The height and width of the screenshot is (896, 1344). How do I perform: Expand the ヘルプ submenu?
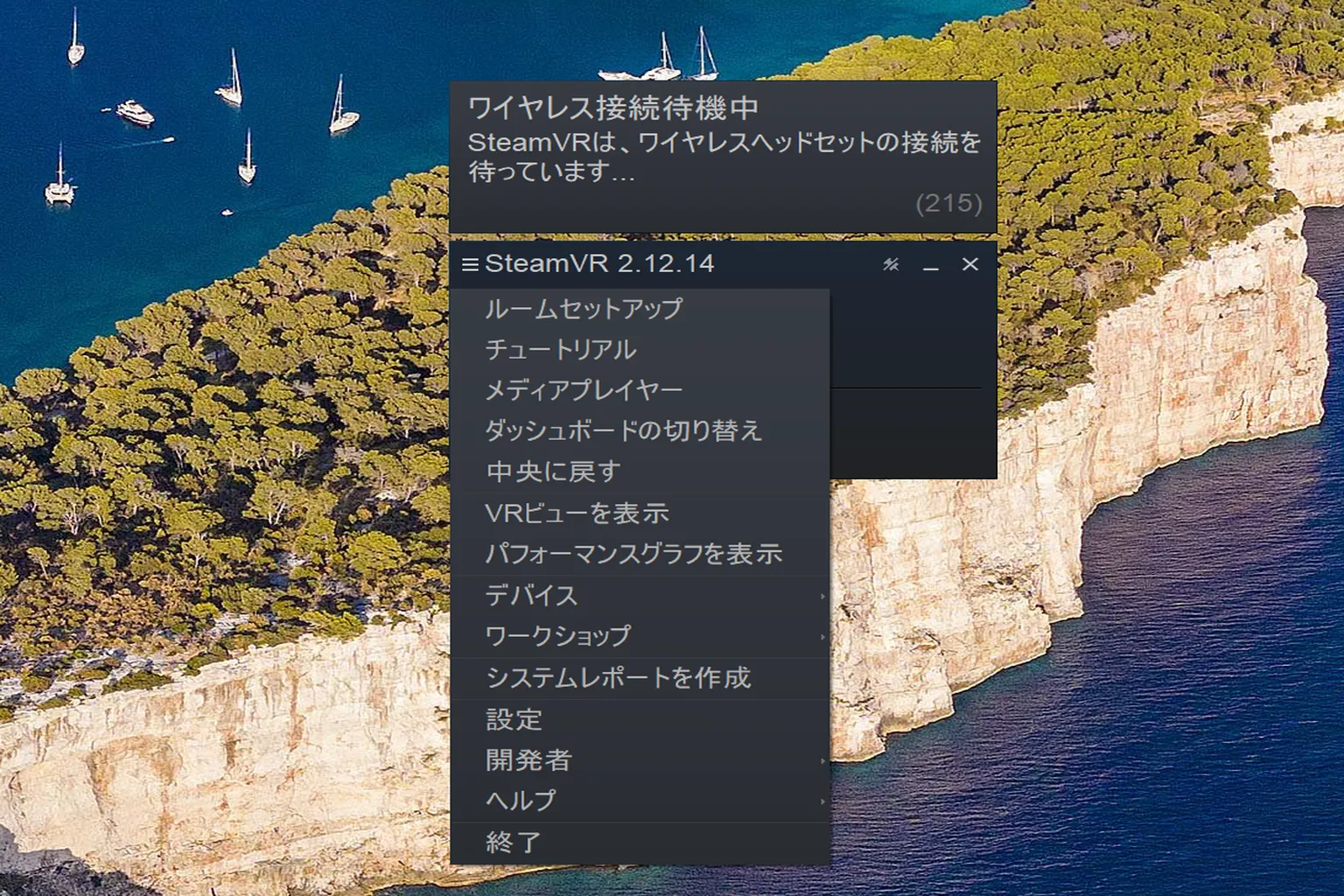(x=640, y=801)
